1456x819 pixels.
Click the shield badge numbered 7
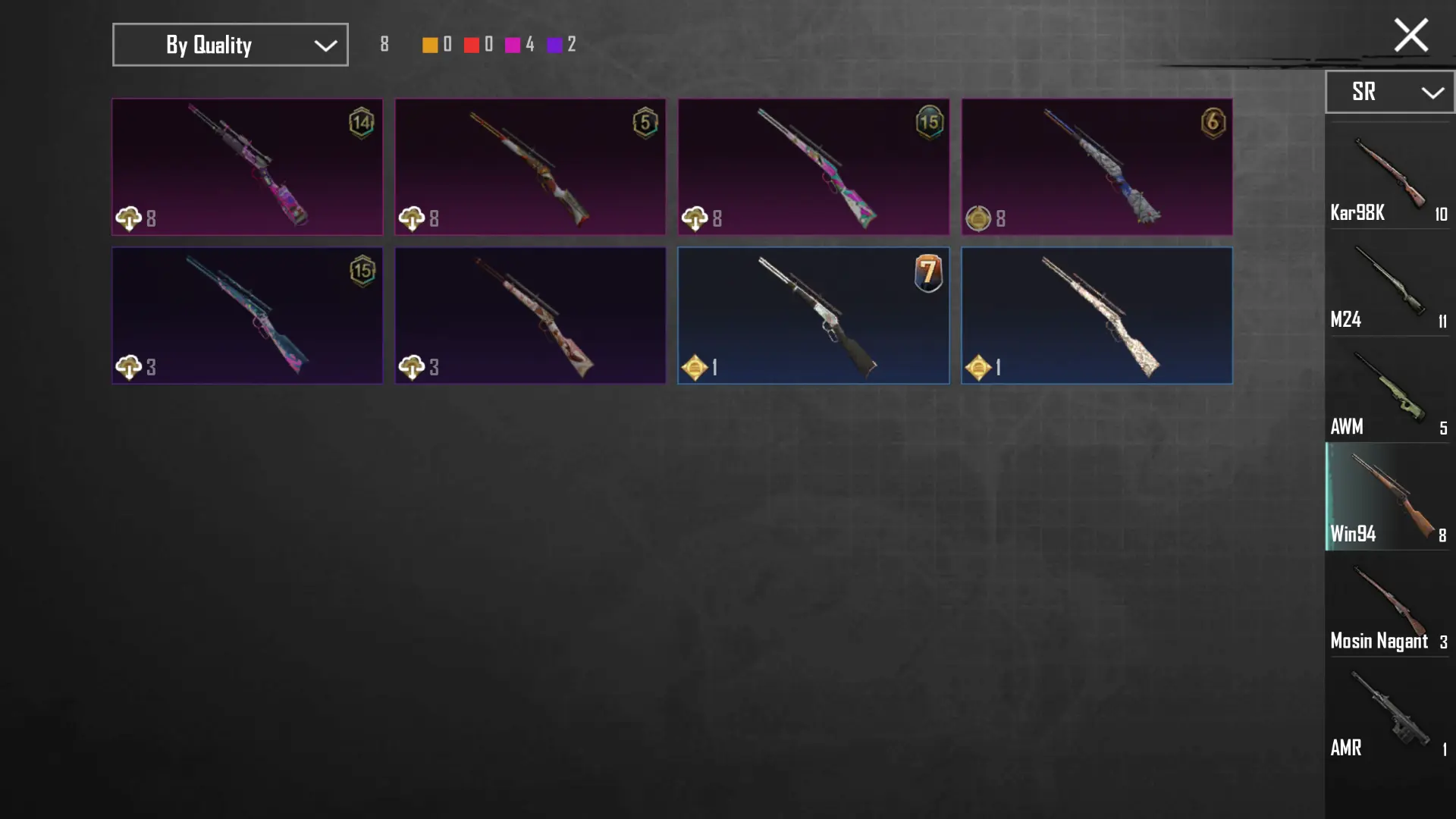928,273
